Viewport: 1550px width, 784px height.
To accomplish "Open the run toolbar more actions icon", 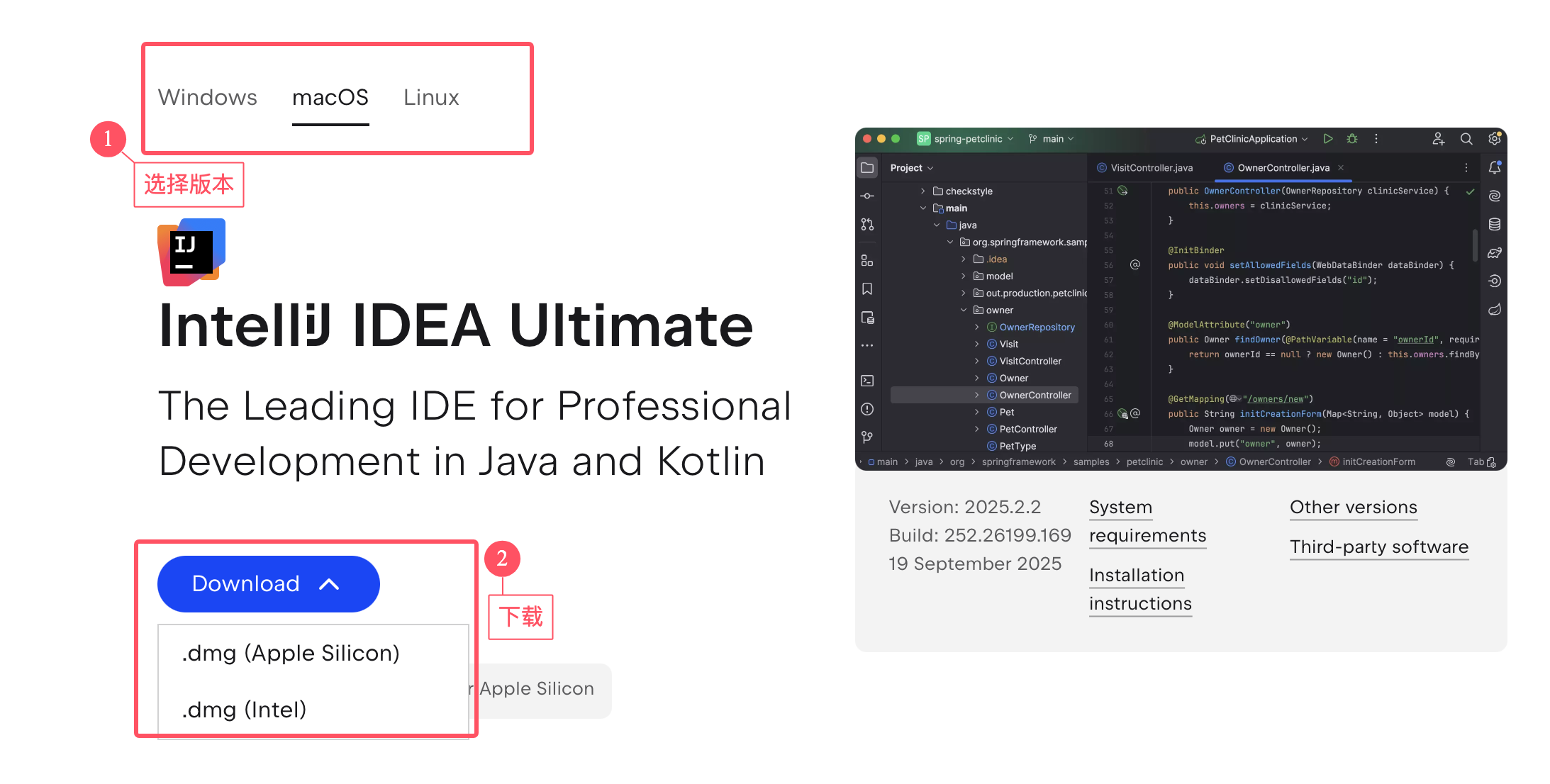I will tap(1376, 139).
